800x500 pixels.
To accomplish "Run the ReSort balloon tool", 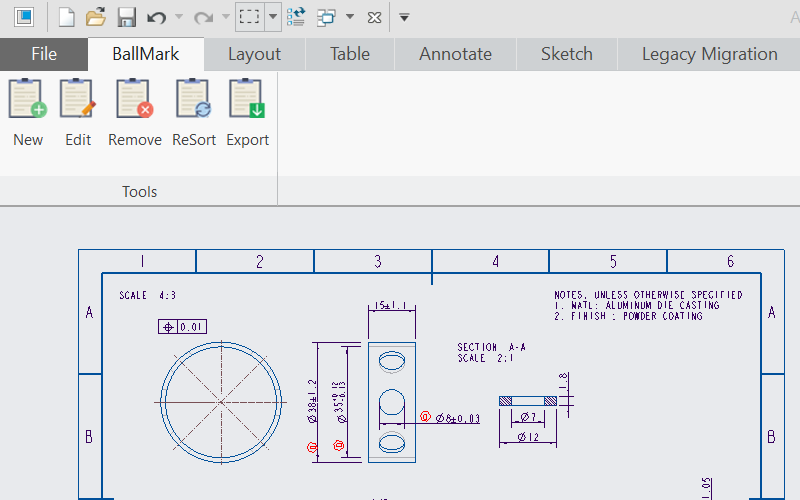I will 193,100.
